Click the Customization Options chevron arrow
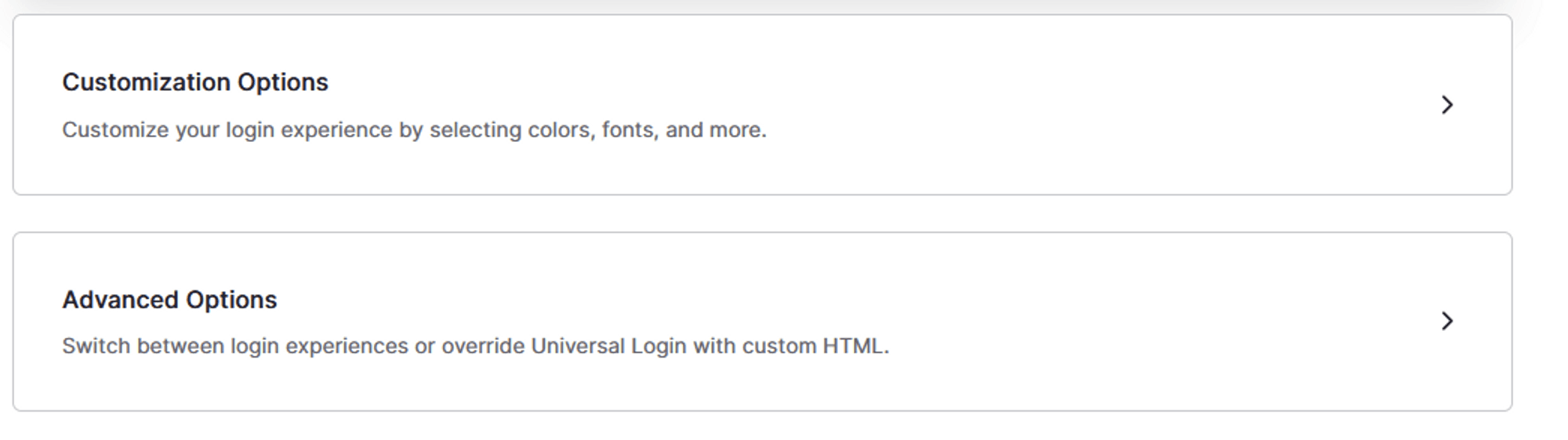 1446,105
